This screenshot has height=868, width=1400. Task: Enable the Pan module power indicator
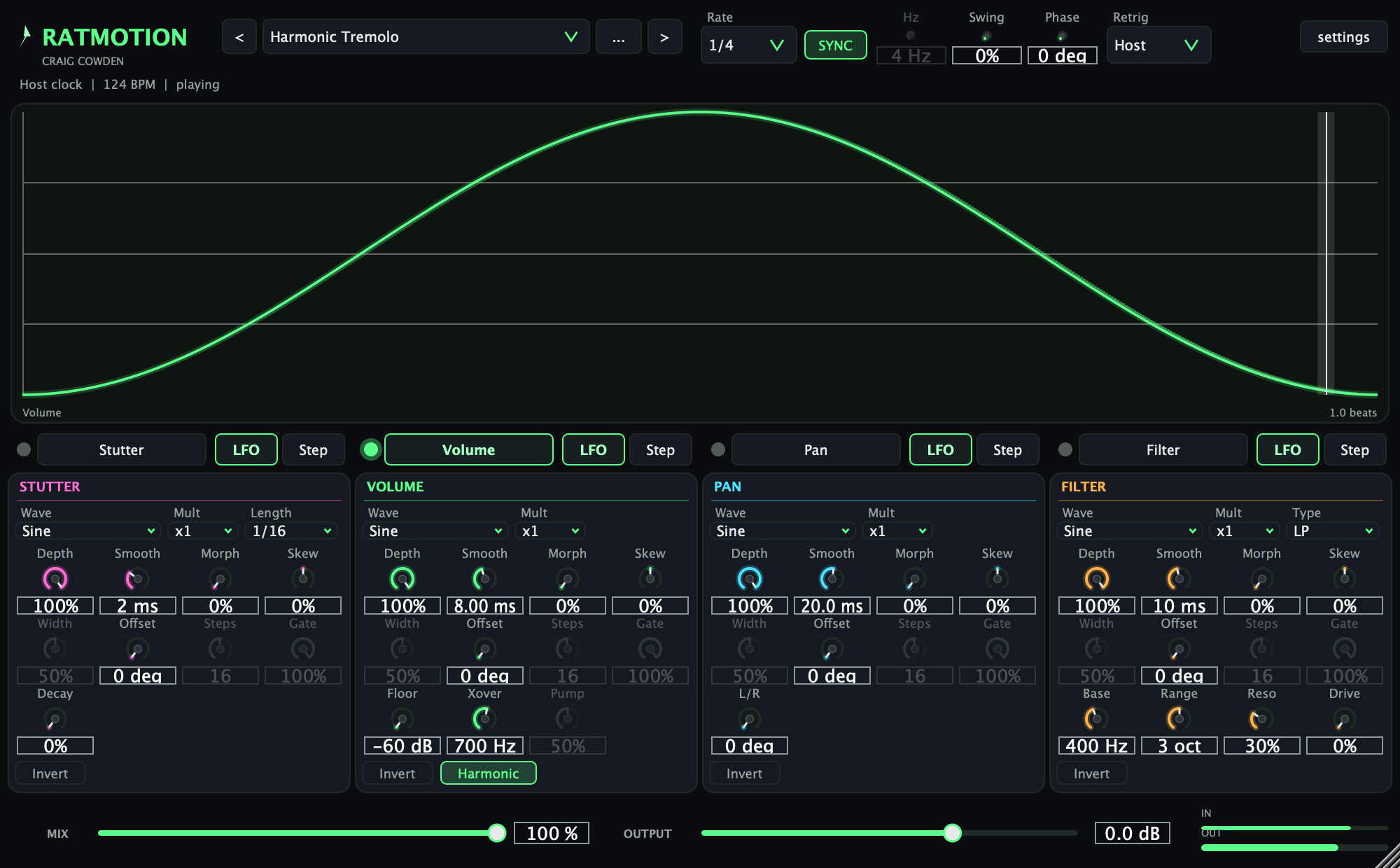click(718, 449)
